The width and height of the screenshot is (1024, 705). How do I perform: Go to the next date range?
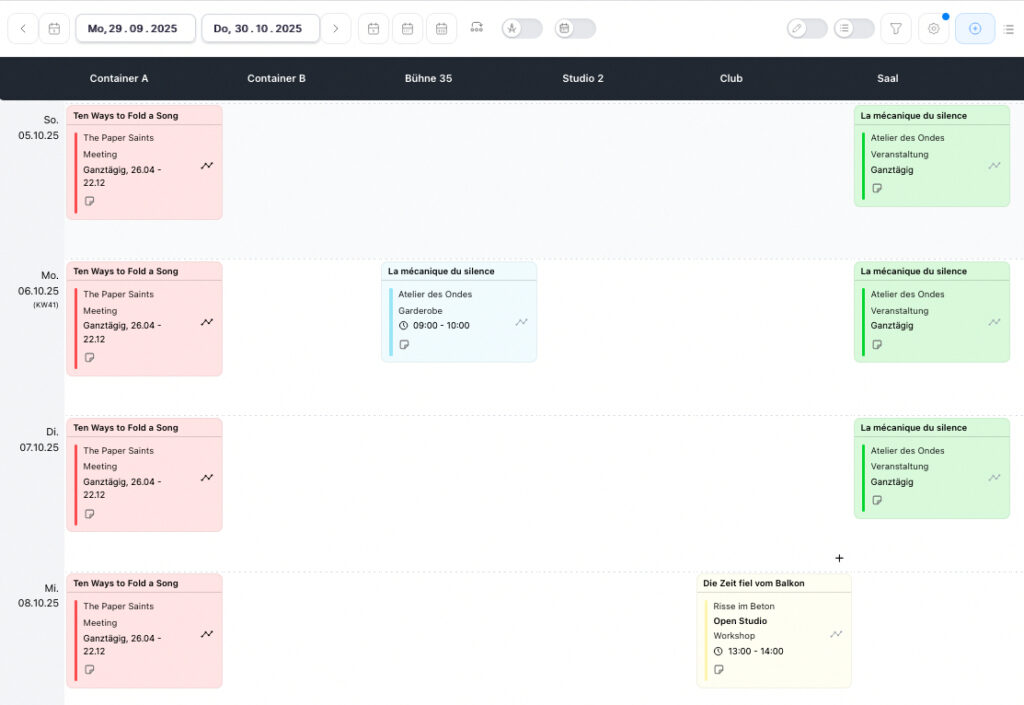point(336,29)
